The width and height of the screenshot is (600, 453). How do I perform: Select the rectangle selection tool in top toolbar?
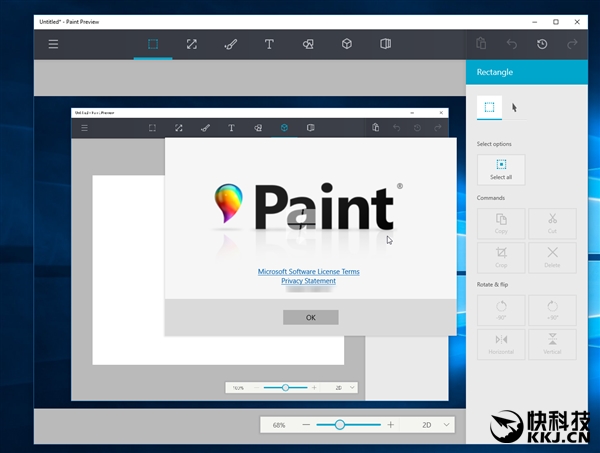click(x=153, y=44)
